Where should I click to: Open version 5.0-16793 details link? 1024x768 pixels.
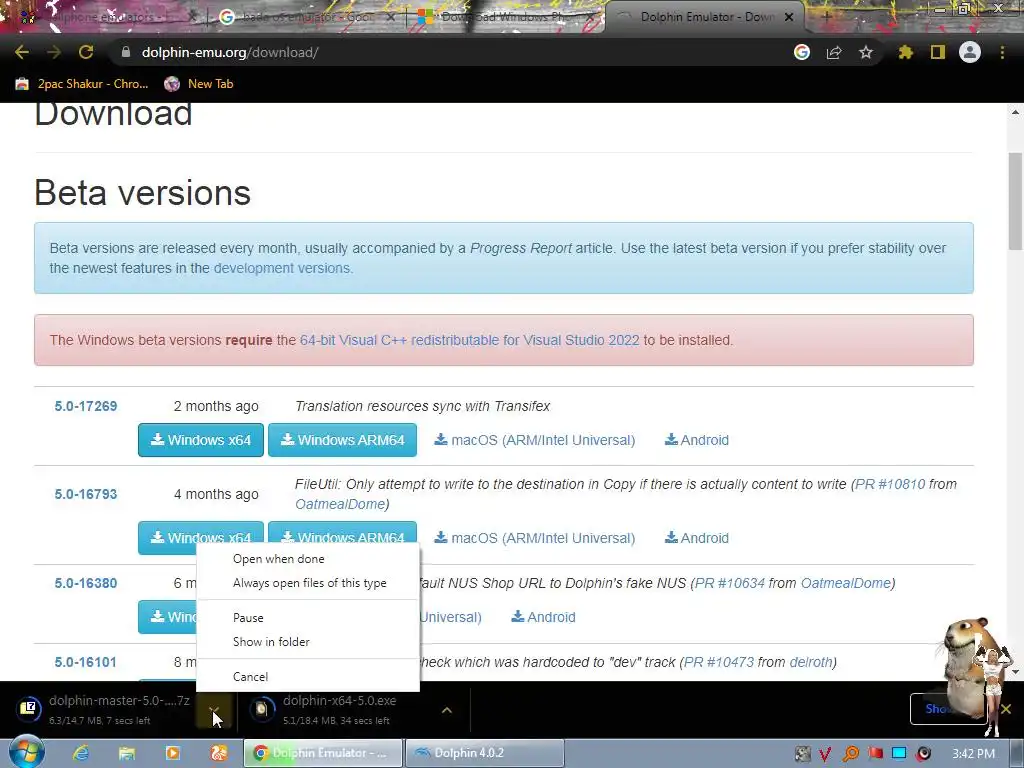pos(86,494)
